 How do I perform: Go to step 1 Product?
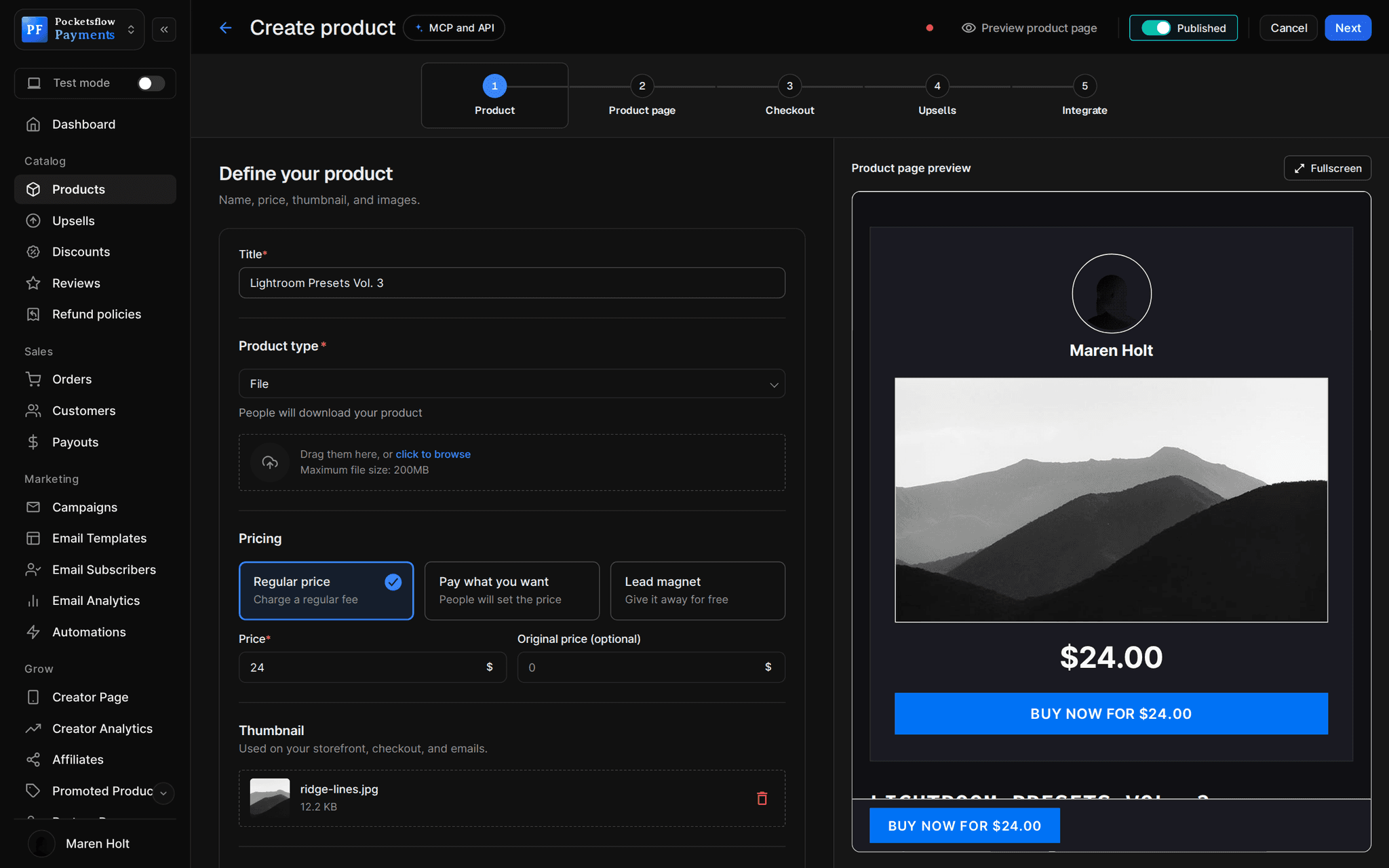pos(494,96)
